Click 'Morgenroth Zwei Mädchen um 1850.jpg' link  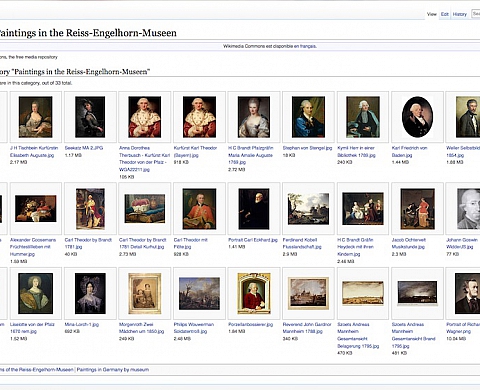click(142, 328)
